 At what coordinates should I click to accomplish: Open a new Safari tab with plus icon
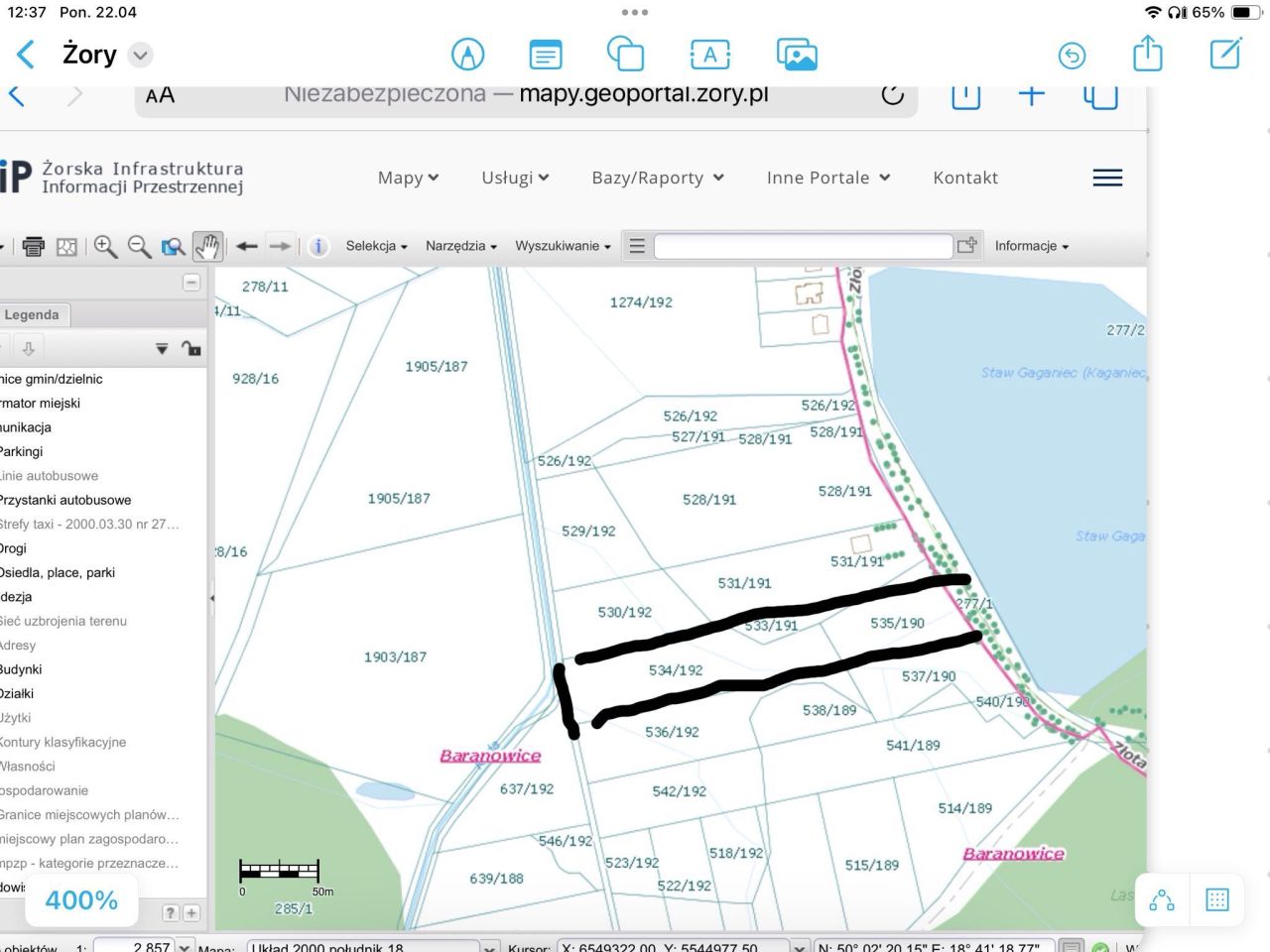1032,95
